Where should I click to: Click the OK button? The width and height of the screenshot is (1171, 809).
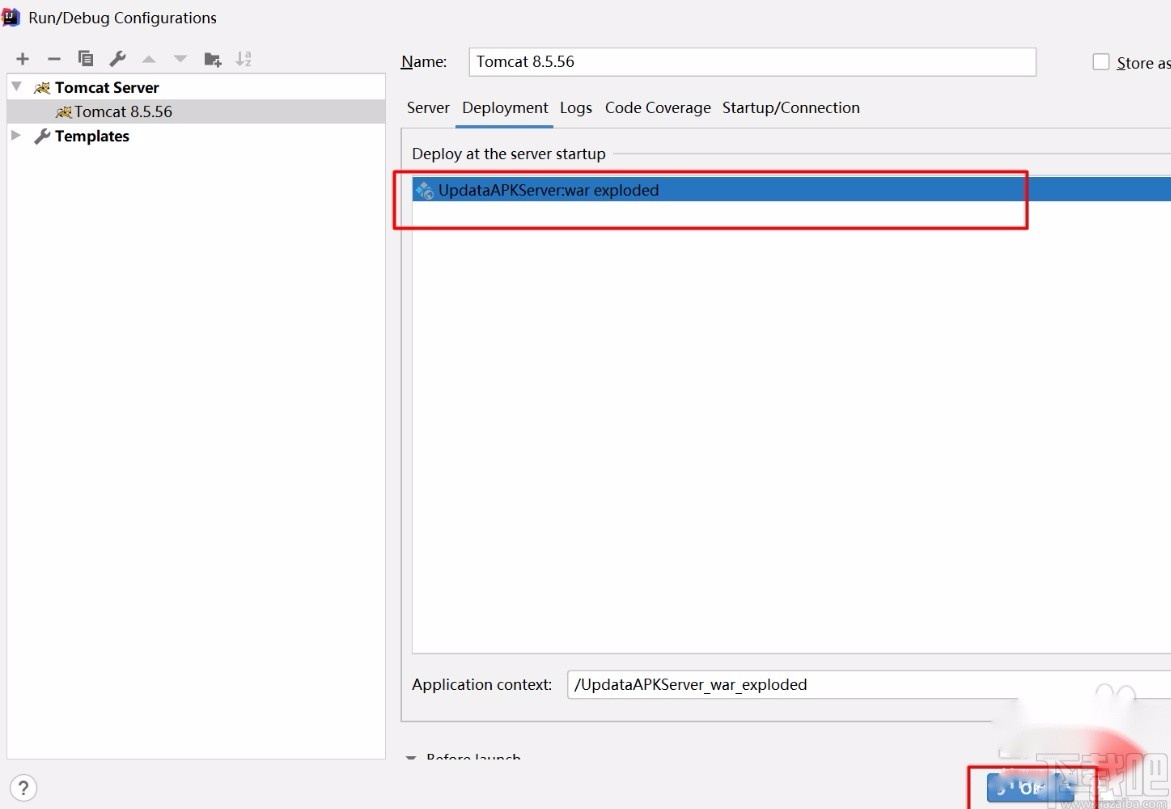[x=1028, y=788]
